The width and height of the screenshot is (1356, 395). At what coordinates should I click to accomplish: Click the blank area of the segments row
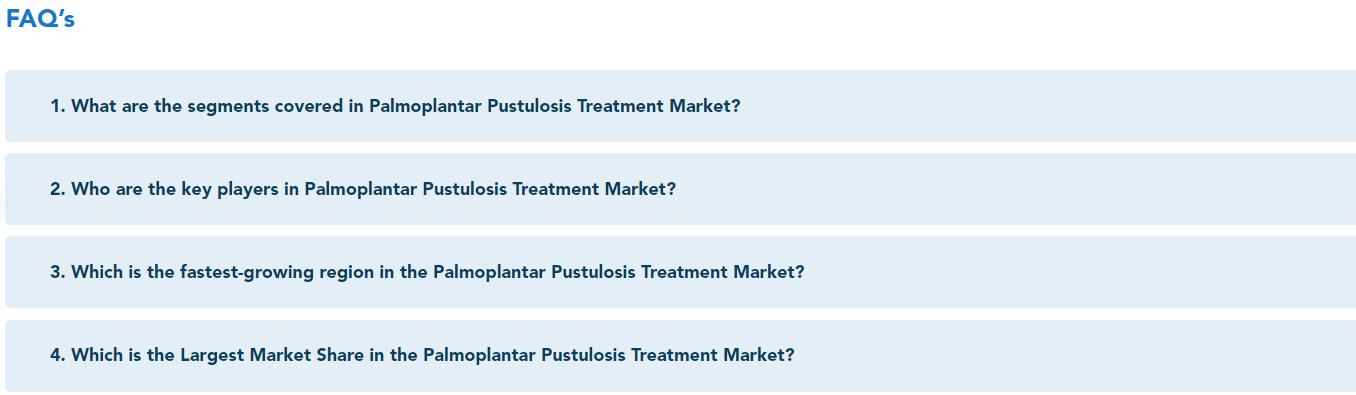[x=1050, y=106]
